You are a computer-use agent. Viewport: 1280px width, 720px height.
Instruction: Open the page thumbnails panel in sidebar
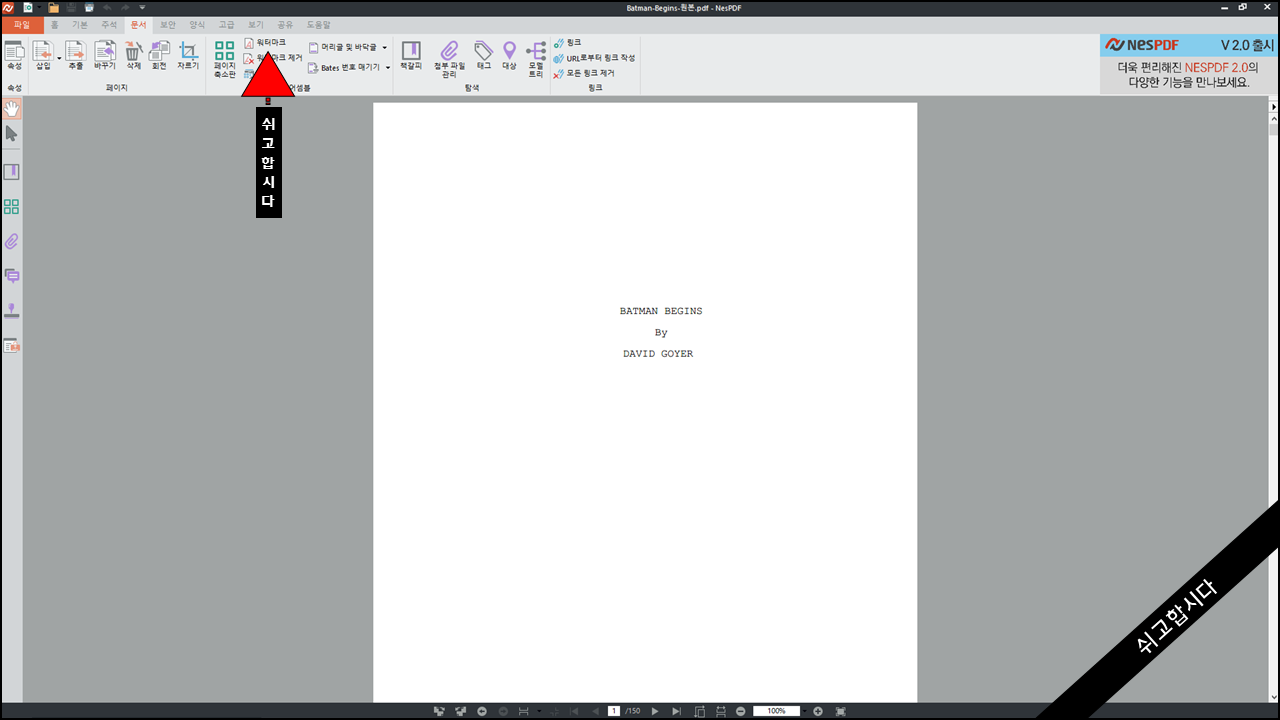[x=12, y=207]
